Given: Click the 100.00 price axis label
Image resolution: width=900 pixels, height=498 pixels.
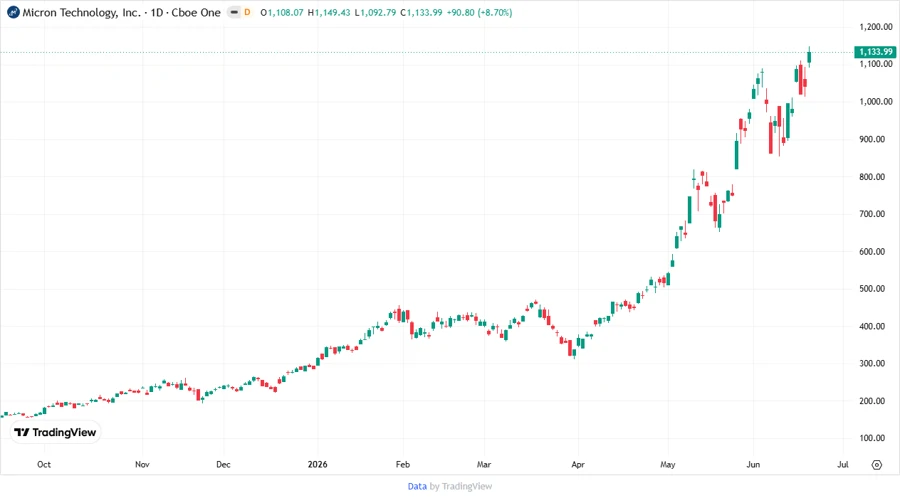Looking at the screenshot, I should tap(872, 438).
